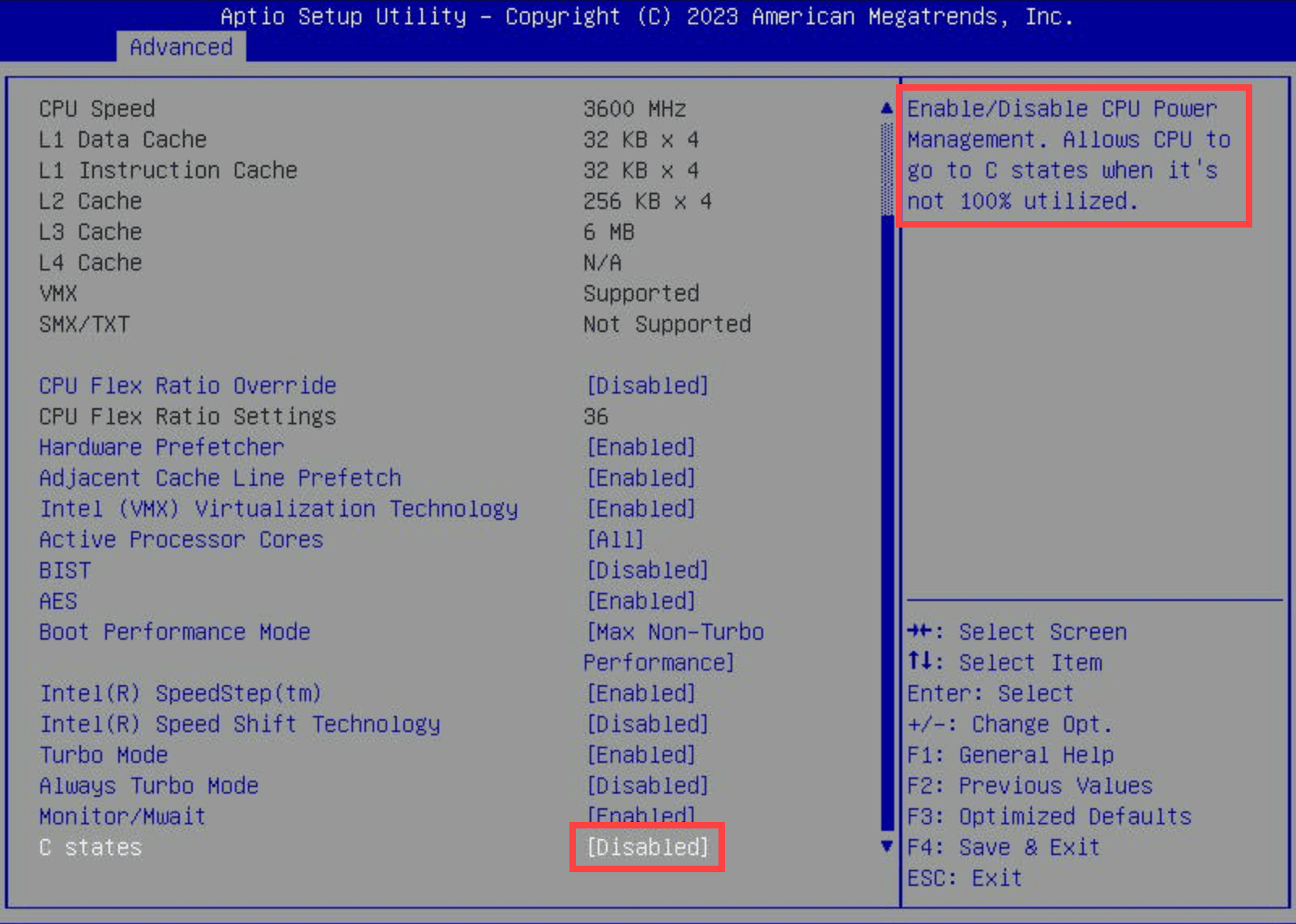The image size is (1296, 924).
Task: Change CPU Flex Ratio Override Disabled value
Action: click(x=648, y=385)
